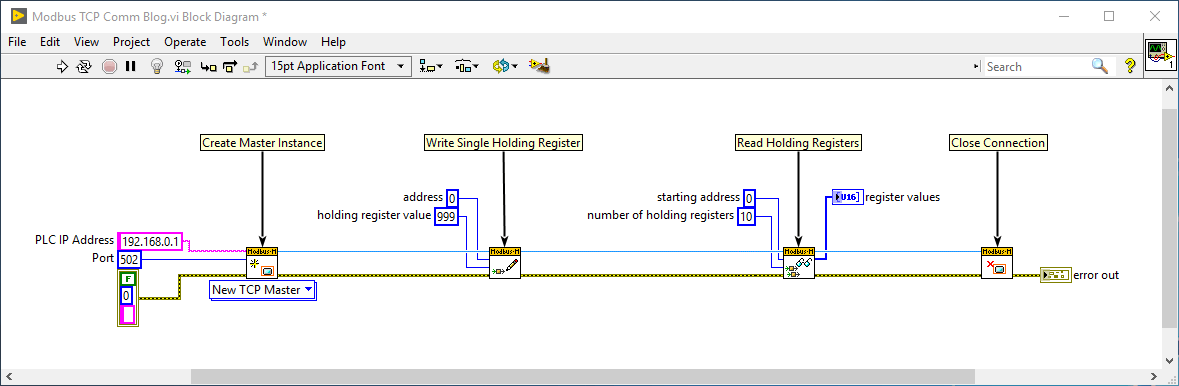Open the Help menu
The width and height of the screenshot is (1179, 386).
pyautogui.click(x=333, y=42)
